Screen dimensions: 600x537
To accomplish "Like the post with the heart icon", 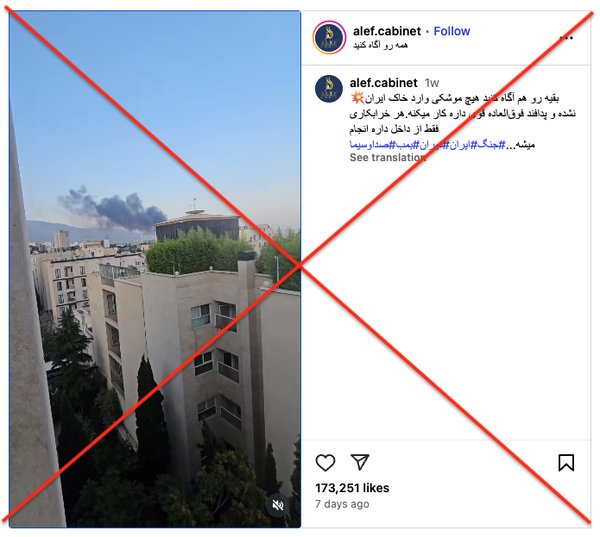I will click(325, 462).
